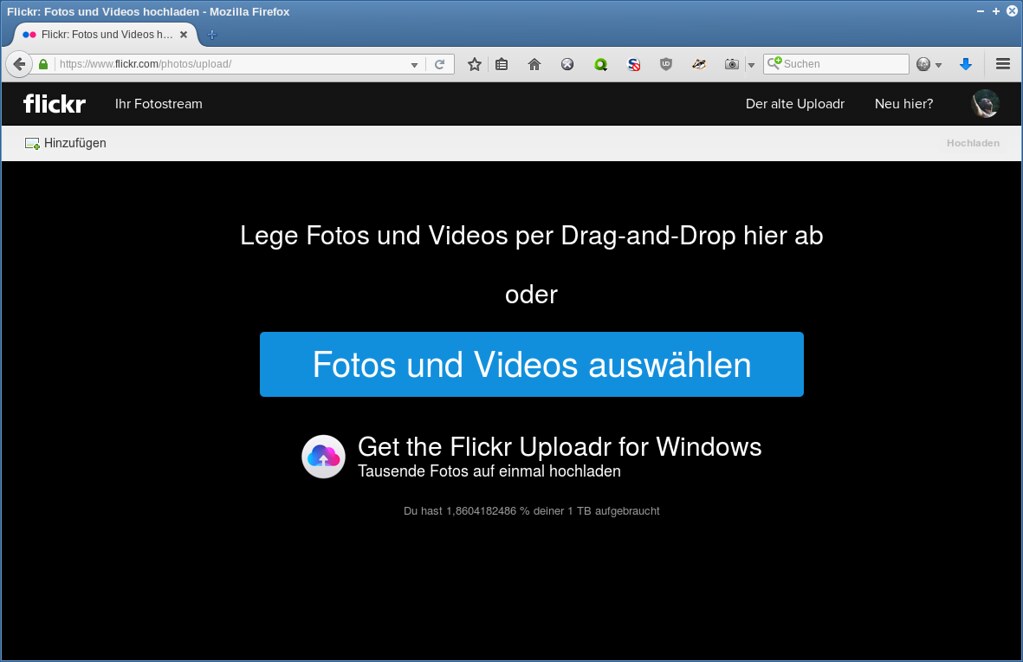This screenshot has width=1023, height=662.
Task: Open the NoScript extension icon
Action: (x=634, y=64)
